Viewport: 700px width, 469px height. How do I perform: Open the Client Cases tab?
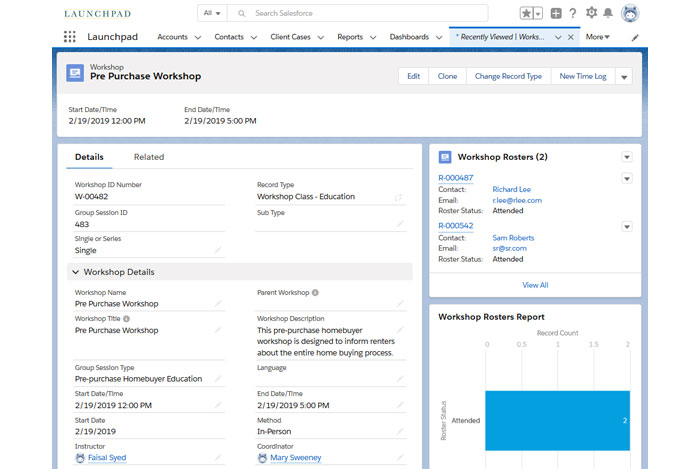click(290, 37)
